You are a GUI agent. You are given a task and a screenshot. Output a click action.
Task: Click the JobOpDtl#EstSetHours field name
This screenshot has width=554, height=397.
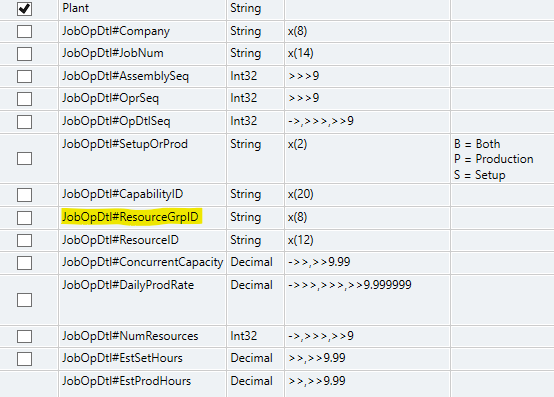click(x=123, y=358)
